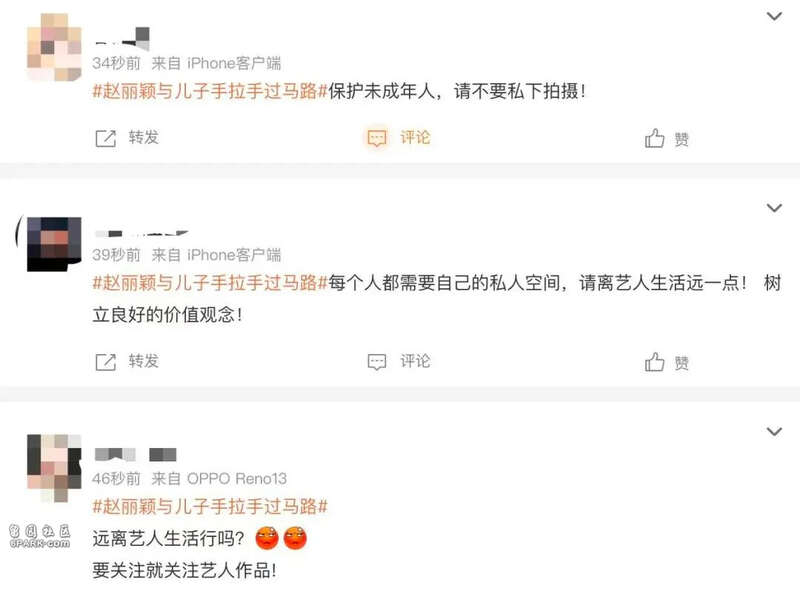Viewport: 800px width, 597px height.
Task: Open comments via highlighted 评论 icon in first post
Action: (x=377, y=138)
